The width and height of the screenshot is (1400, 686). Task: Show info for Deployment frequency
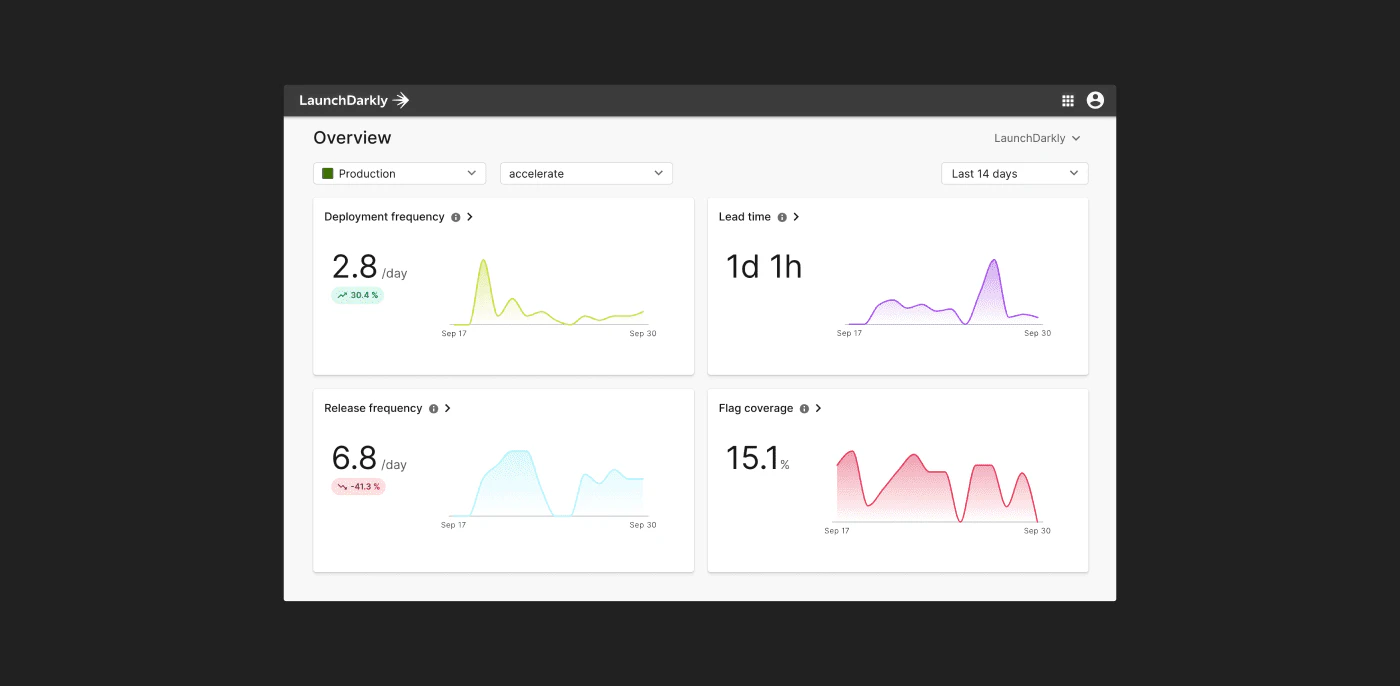456,217
